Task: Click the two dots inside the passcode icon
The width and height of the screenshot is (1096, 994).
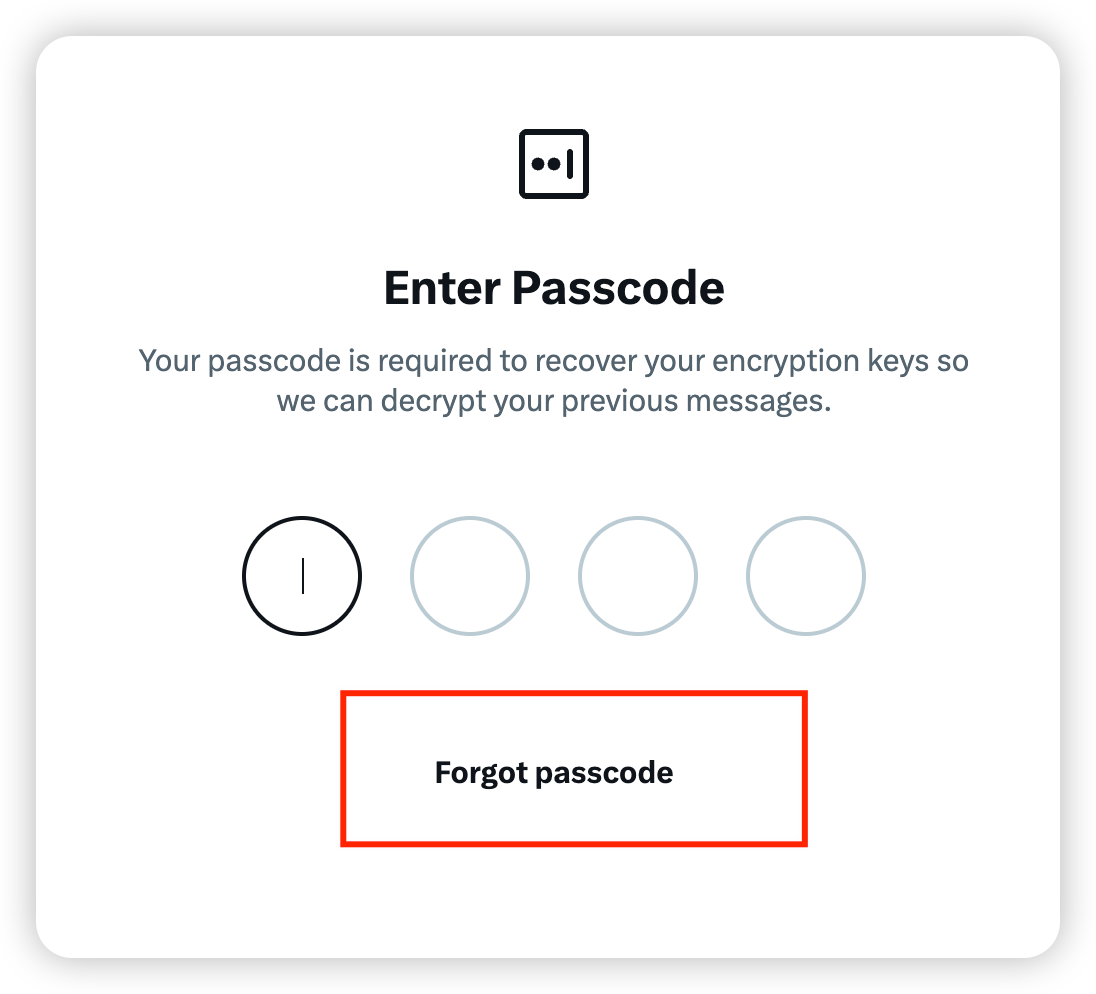Action: [545, 163]
